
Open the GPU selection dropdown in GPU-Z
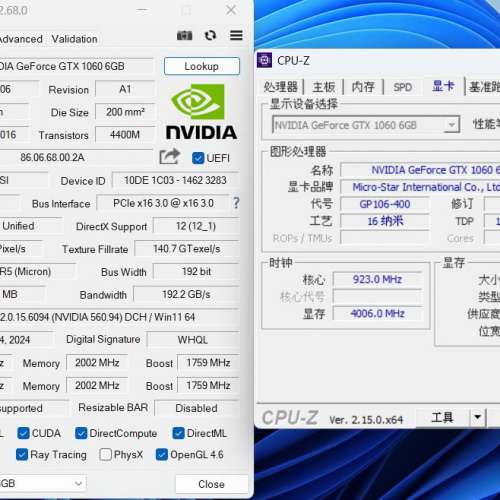(x=43, y=484)
